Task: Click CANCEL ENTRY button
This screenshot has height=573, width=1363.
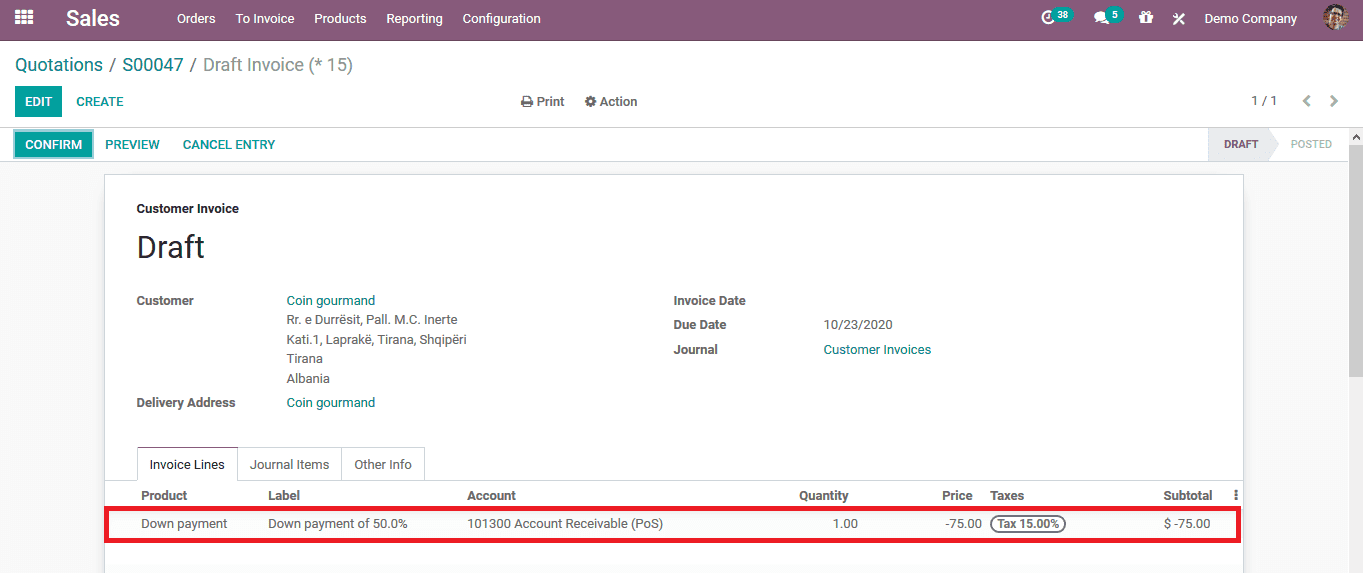Action: pos(229,144)
